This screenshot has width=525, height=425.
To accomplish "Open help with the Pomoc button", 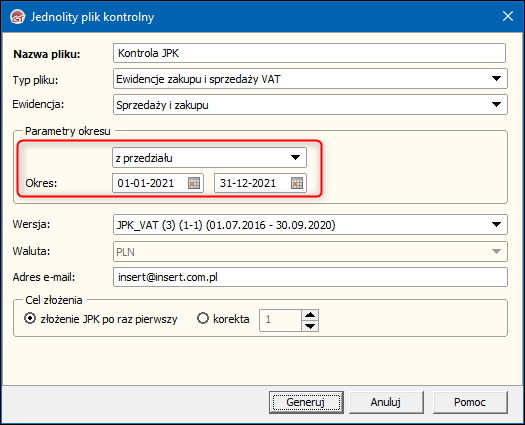I will [x=470, y=402].
